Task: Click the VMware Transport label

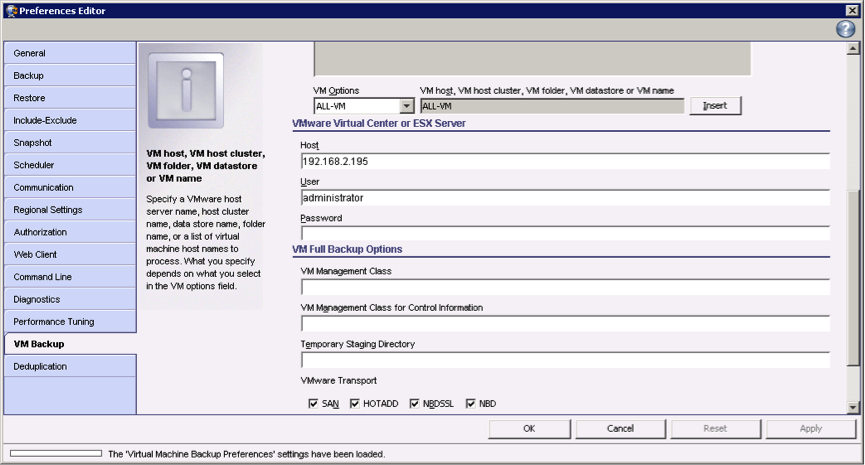Action: pos(339,381)
